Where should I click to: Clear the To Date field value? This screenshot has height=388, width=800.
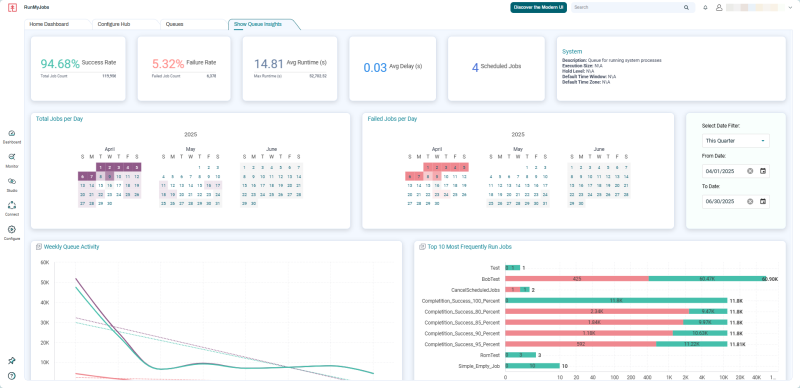click(750, 202)
